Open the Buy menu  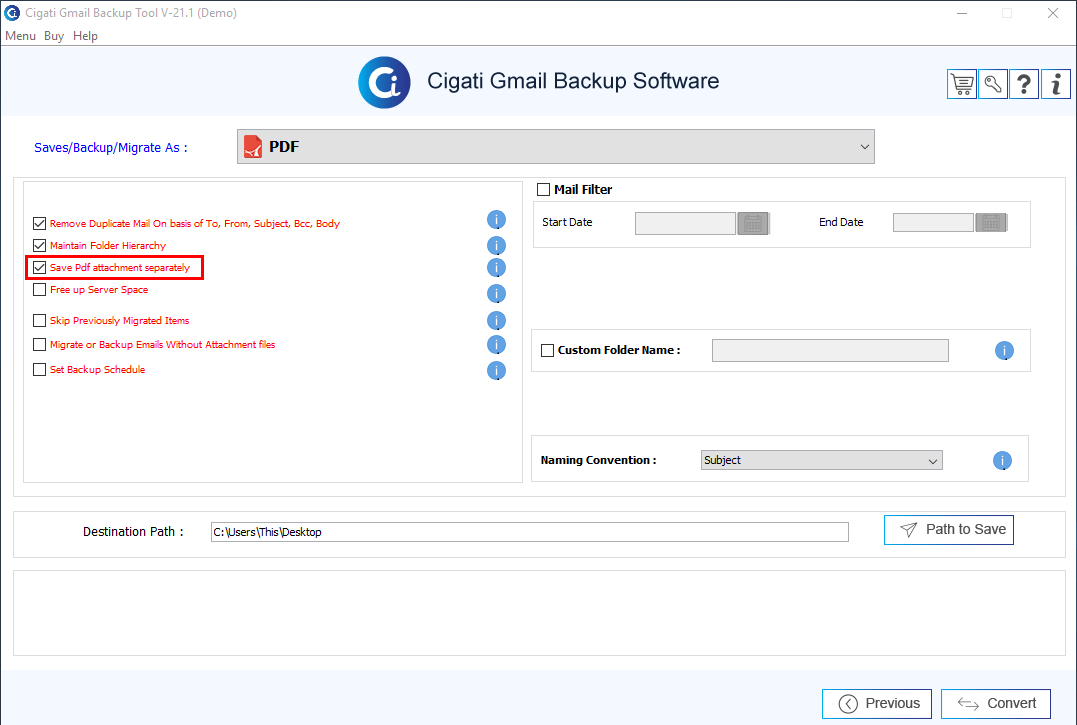(x=54, y=36)
